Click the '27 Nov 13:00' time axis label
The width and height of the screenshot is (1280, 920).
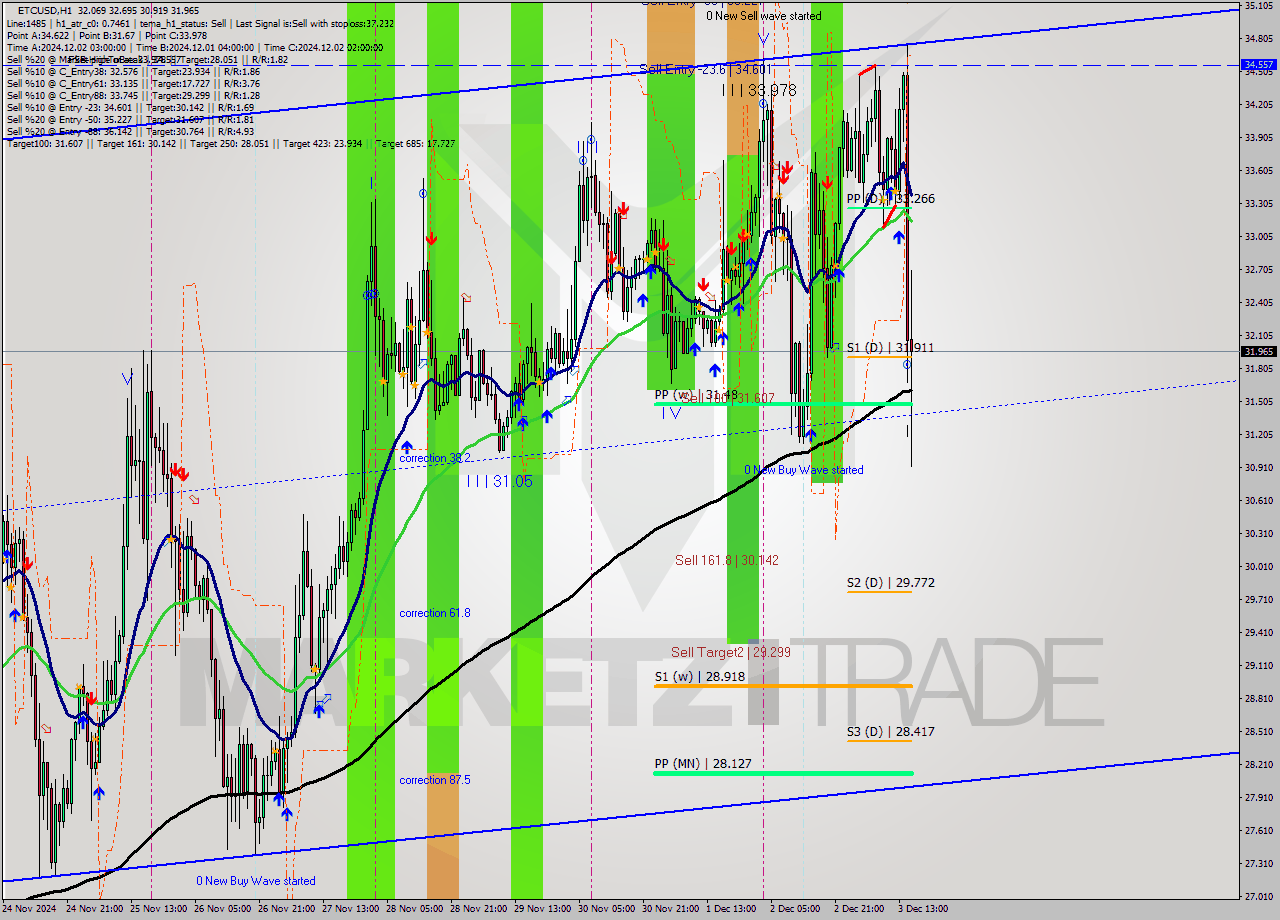point(350,909)
